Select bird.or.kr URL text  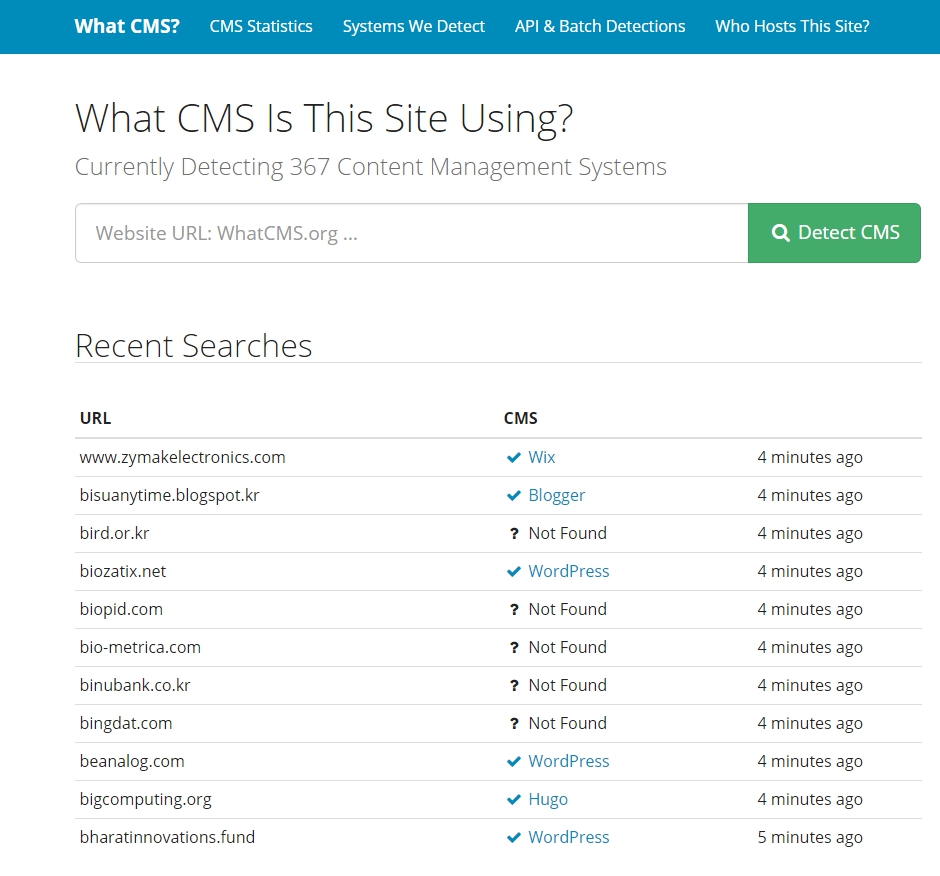coord(114,533)
